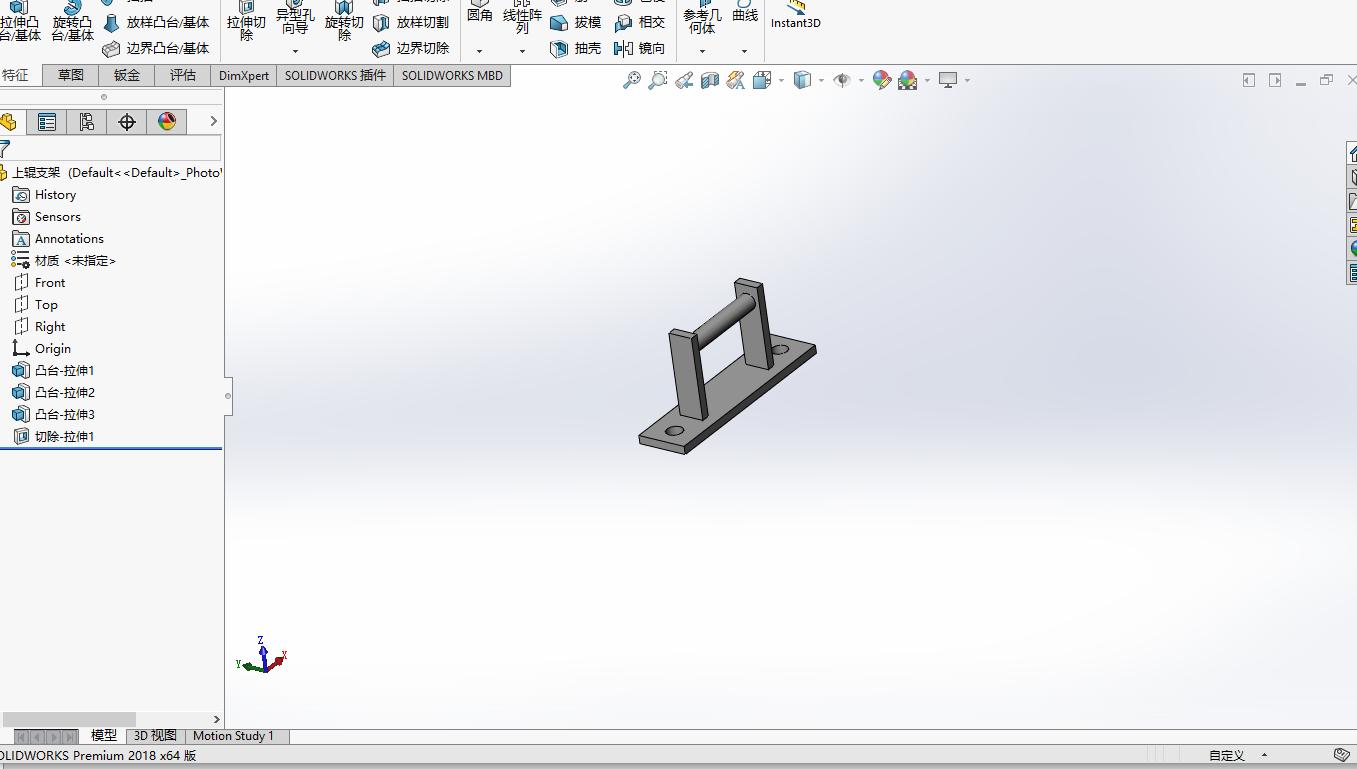Click 边界切除 boundary cut tool
1357x769 pixels.
(x=411, y=48)
